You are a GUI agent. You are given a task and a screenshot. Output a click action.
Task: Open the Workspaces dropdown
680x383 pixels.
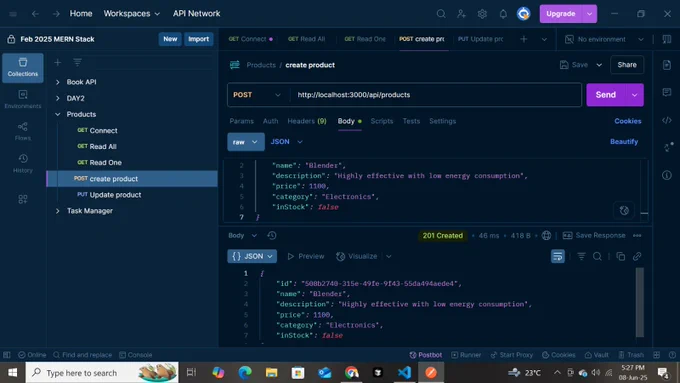[131, 14]
